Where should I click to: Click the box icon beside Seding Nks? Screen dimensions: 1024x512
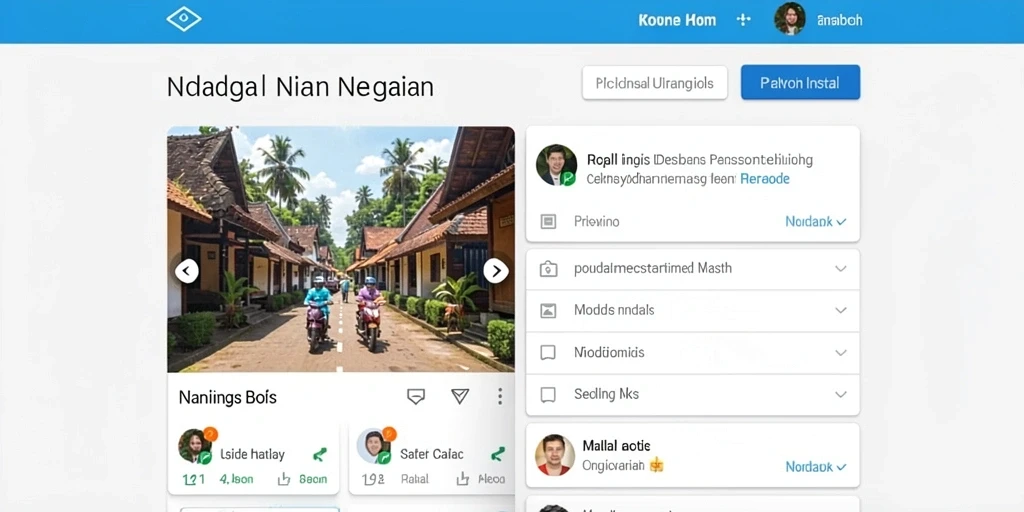click(x=549, y=394)
